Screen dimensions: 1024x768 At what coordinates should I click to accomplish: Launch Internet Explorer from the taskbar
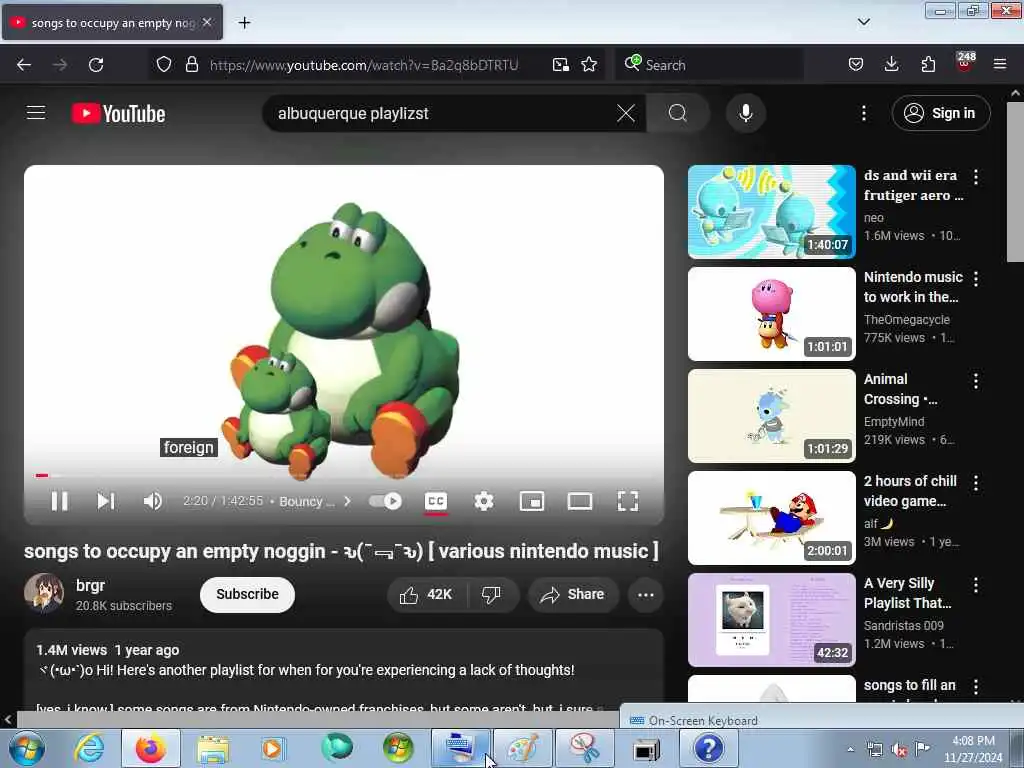coord(89,748)
